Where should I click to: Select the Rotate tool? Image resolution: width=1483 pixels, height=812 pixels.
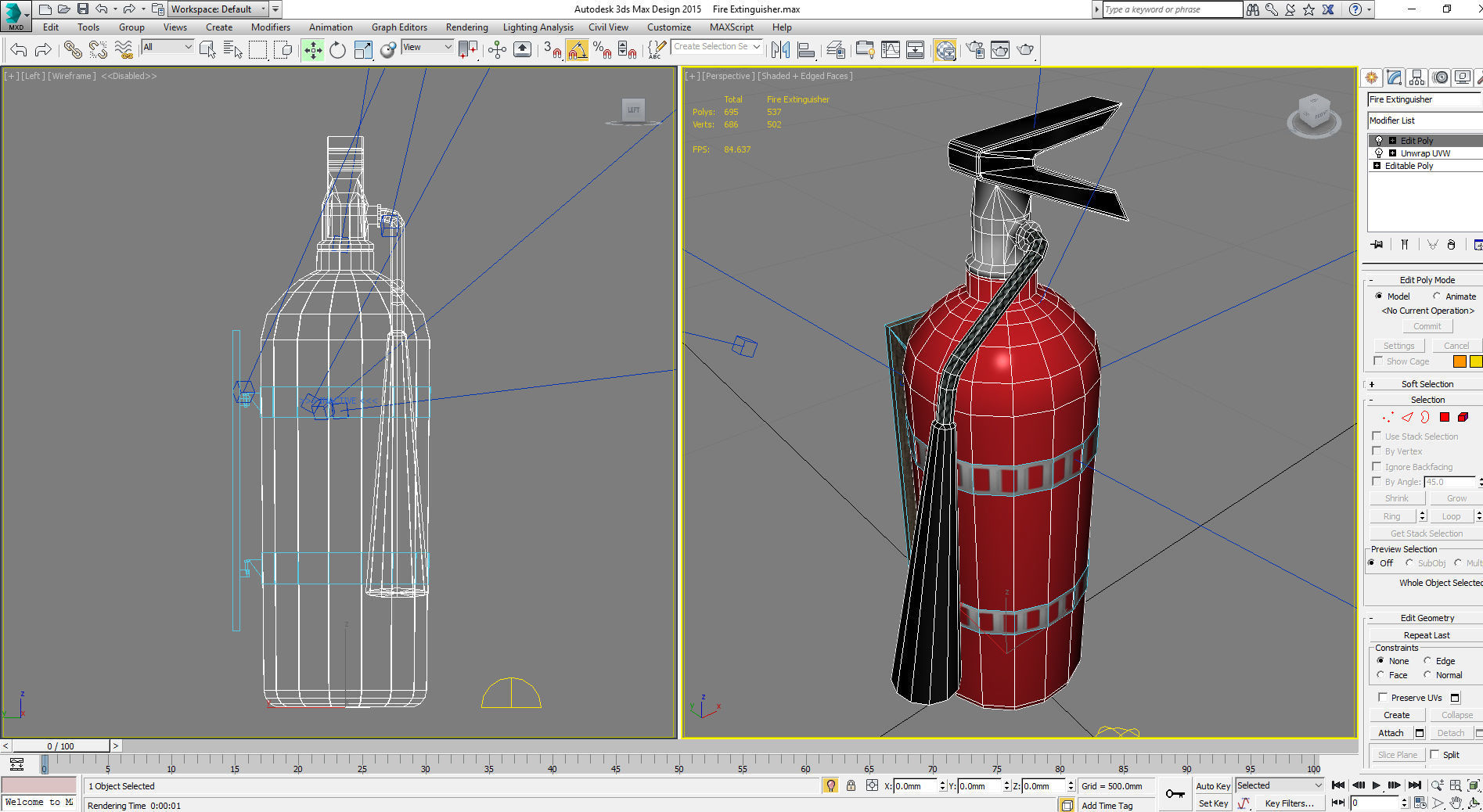[x=337, y=49]
